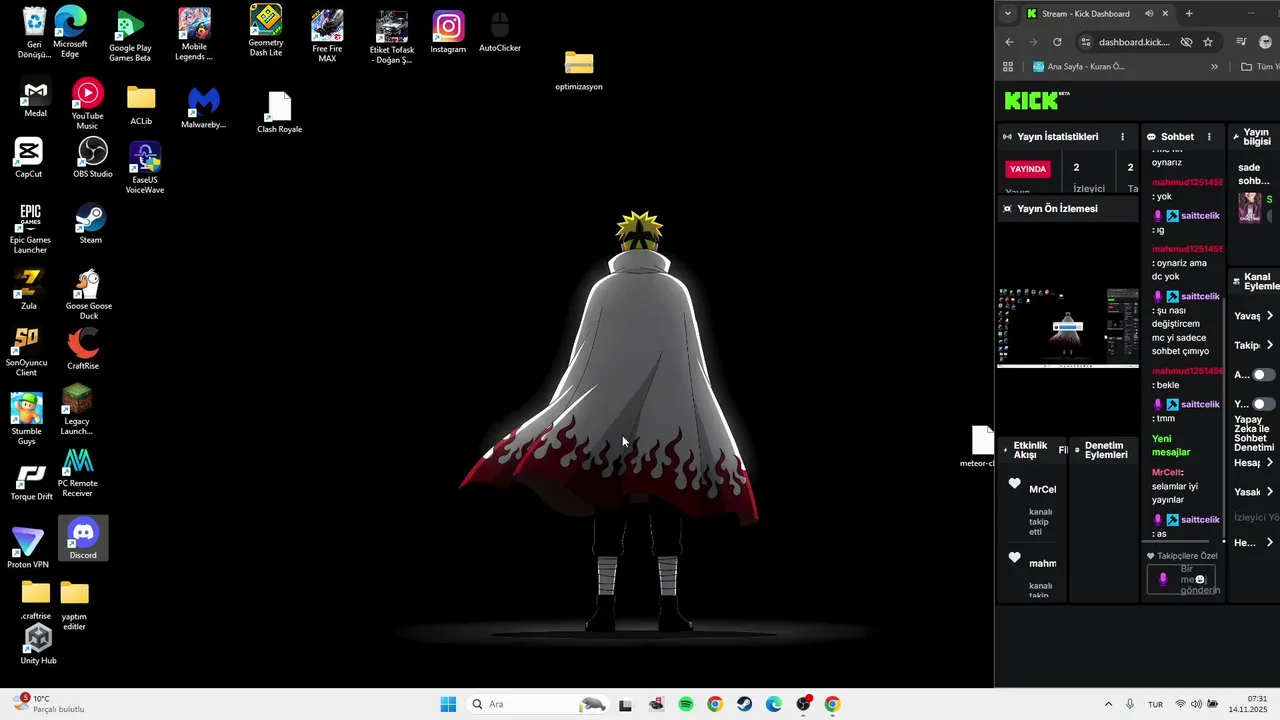The image size is (1280, 720).
Task: Toggle the first switch under Kanal Eylemleri
Action: pyautogui.click(x=1264, y=375)
